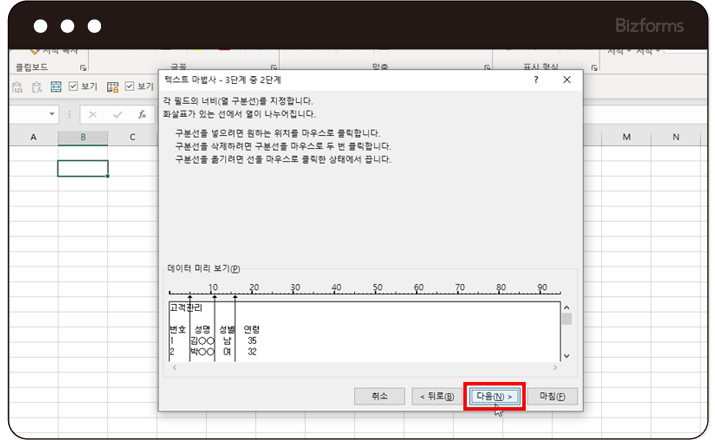
Task: Toggle 보기 checkbox beside the padlock table icon
Action: [130, 86]
